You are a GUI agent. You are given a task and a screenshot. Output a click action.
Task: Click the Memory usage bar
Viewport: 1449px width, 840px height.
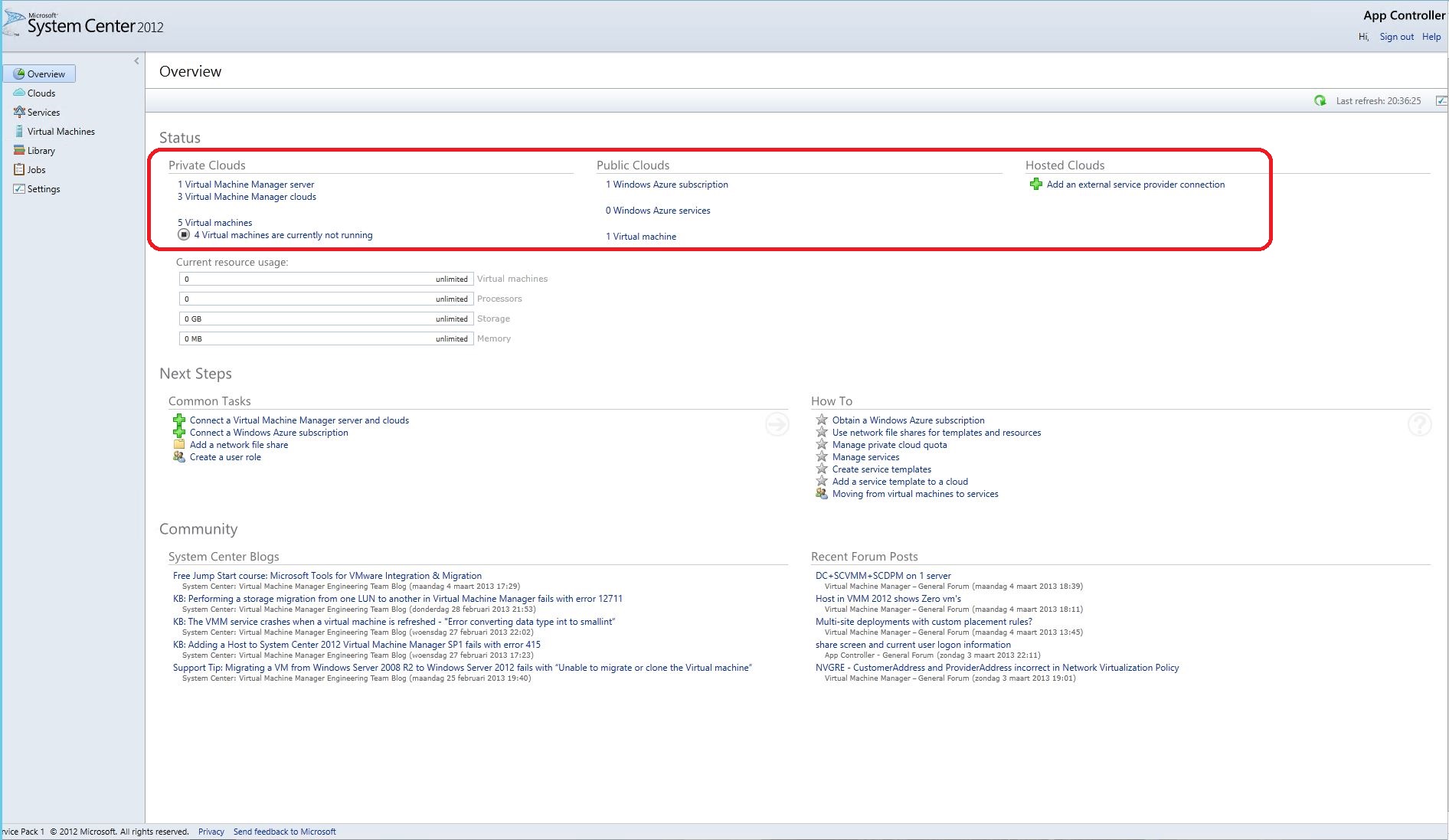coord(326,338)
